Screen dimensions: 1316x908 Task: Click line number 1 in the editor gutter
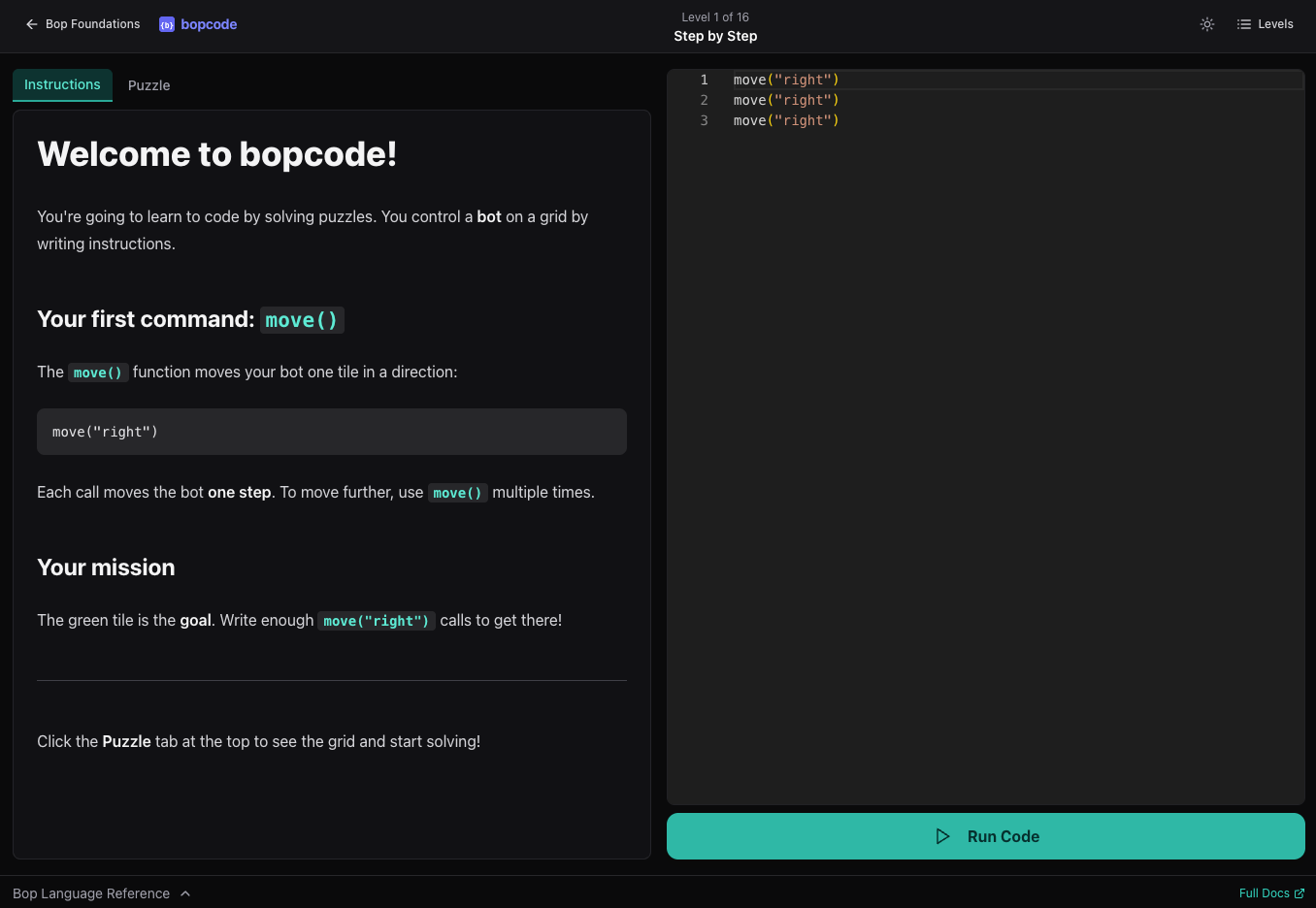(x=704, y=80)
